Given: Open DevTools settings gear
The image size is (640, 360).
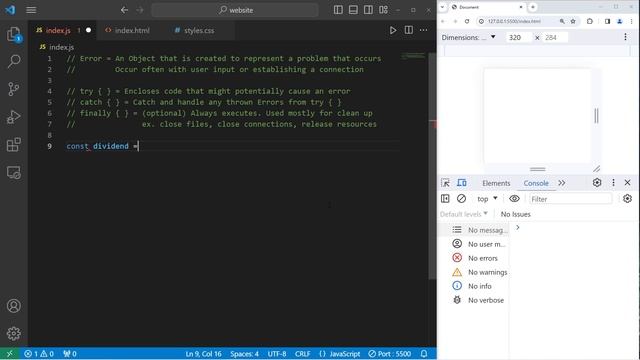Looking at the screenshot, I should (x=597, y=182).
